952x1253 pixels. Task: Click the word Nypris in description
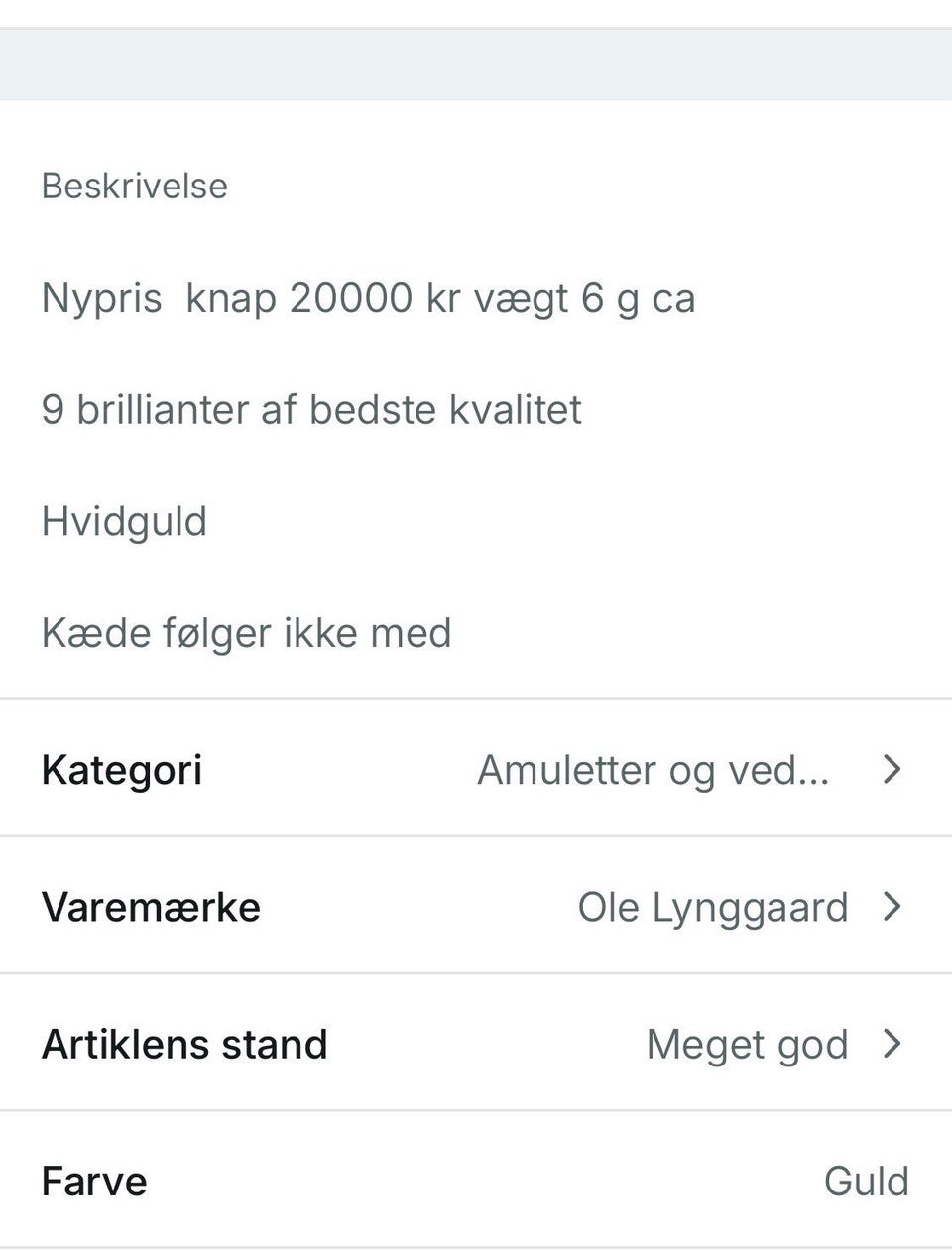coord(101,298)
